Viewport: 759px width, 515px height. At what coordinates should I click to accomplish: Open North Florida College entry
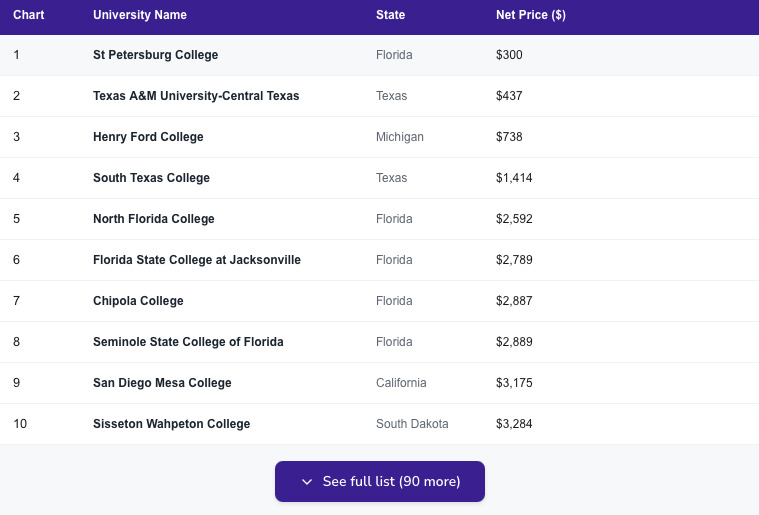tap(153, 219)
